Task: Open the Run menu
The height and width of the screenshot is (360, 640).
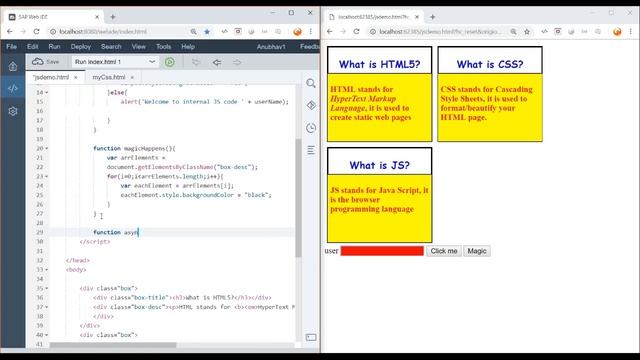Action: click(x=54, y=47)
